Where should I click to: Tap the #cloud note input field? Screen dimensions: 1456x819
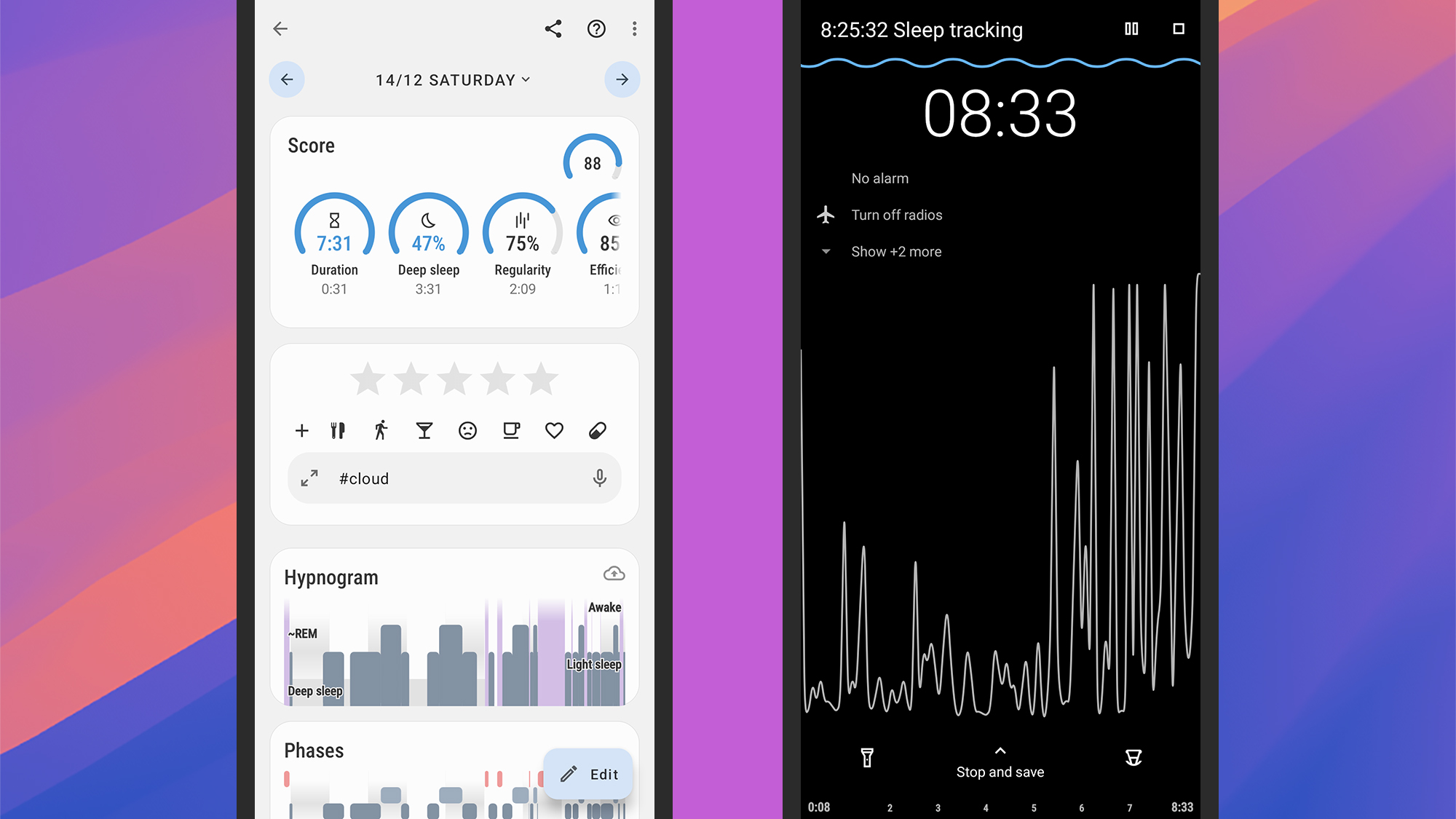454,477
